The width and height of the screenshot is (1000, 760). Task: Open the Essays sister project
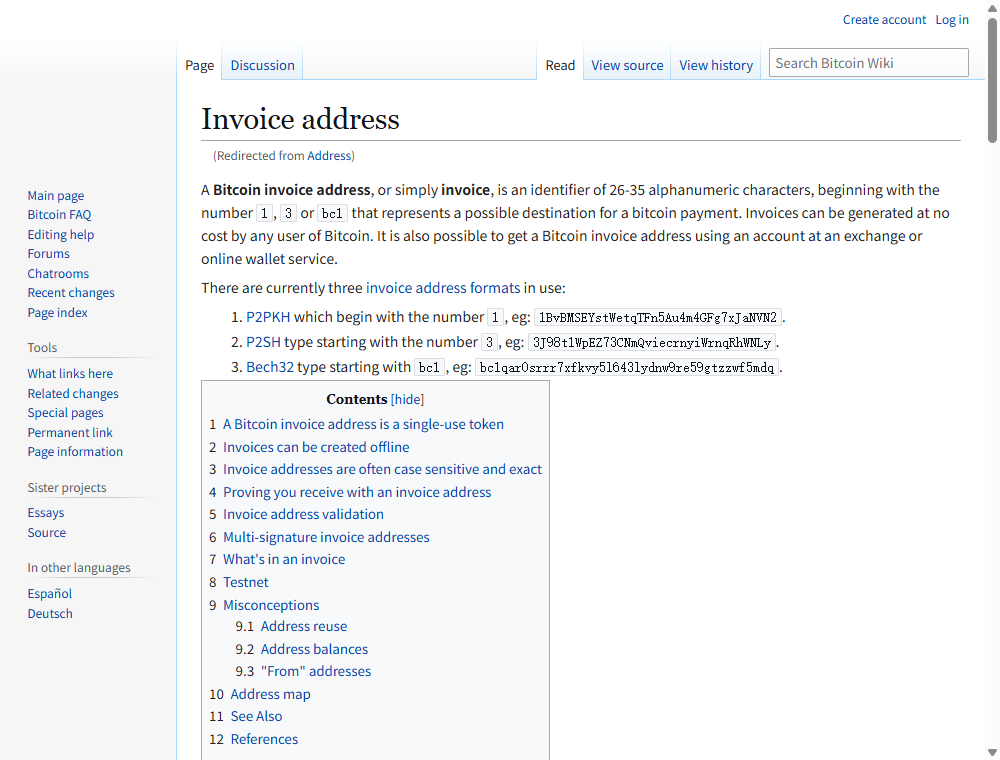pos(46,513)
